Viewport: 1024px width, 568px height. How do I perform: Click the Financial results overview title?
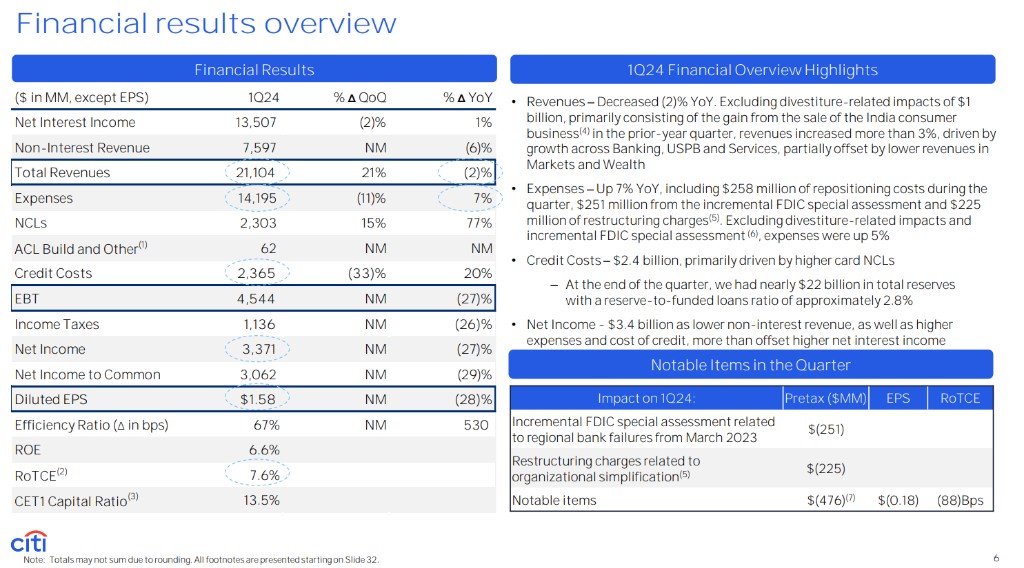pos(206,24)
